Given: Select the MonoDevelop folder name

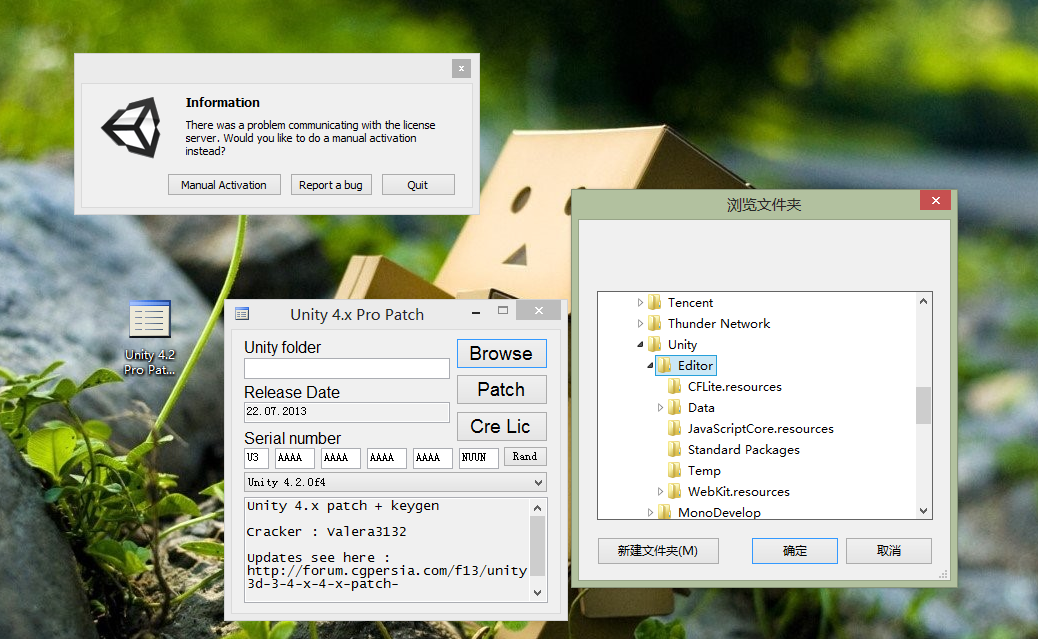Looking at the screenshot, I should click(x=719, y=513).
